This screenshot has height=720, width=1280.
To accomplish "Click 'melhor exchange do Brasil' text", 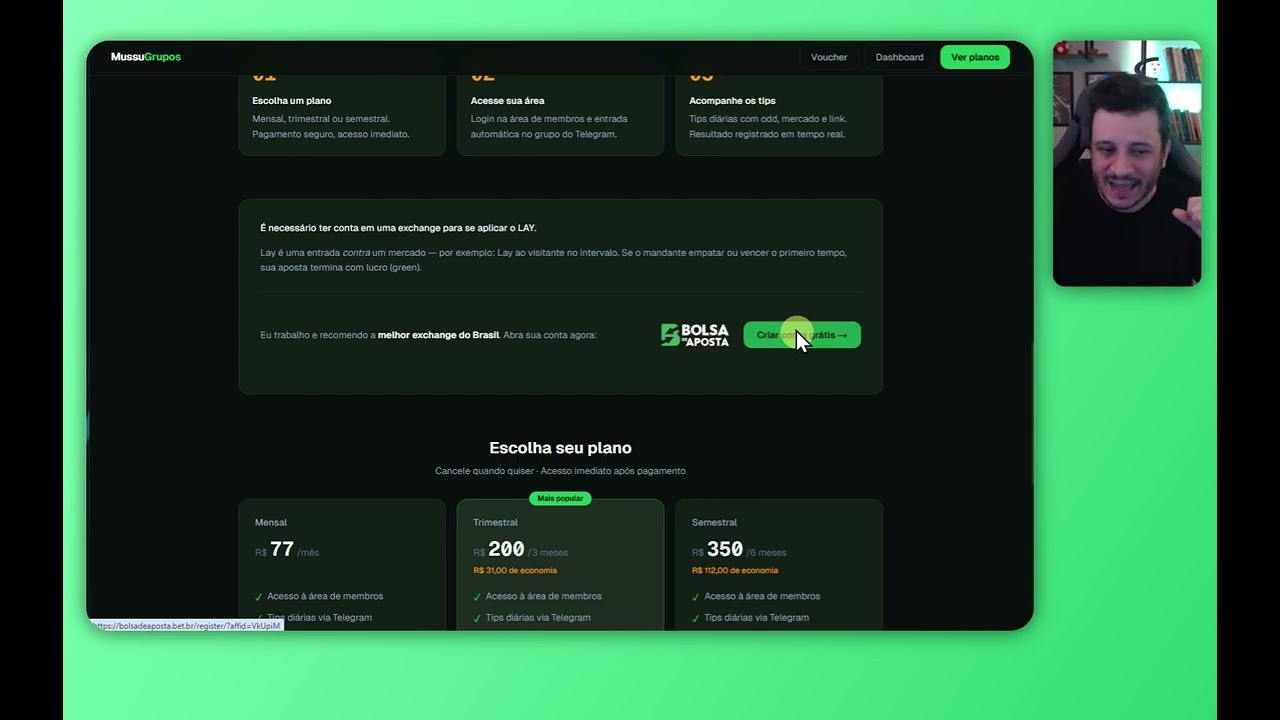I will [x=438, y=335].
